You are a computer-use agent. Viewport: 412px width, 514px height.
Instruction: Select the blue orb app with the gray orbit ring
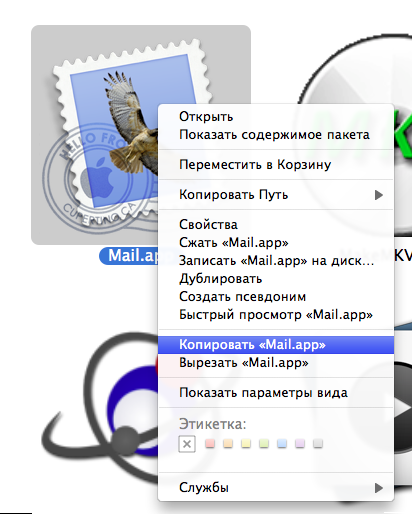click(100, 407)
